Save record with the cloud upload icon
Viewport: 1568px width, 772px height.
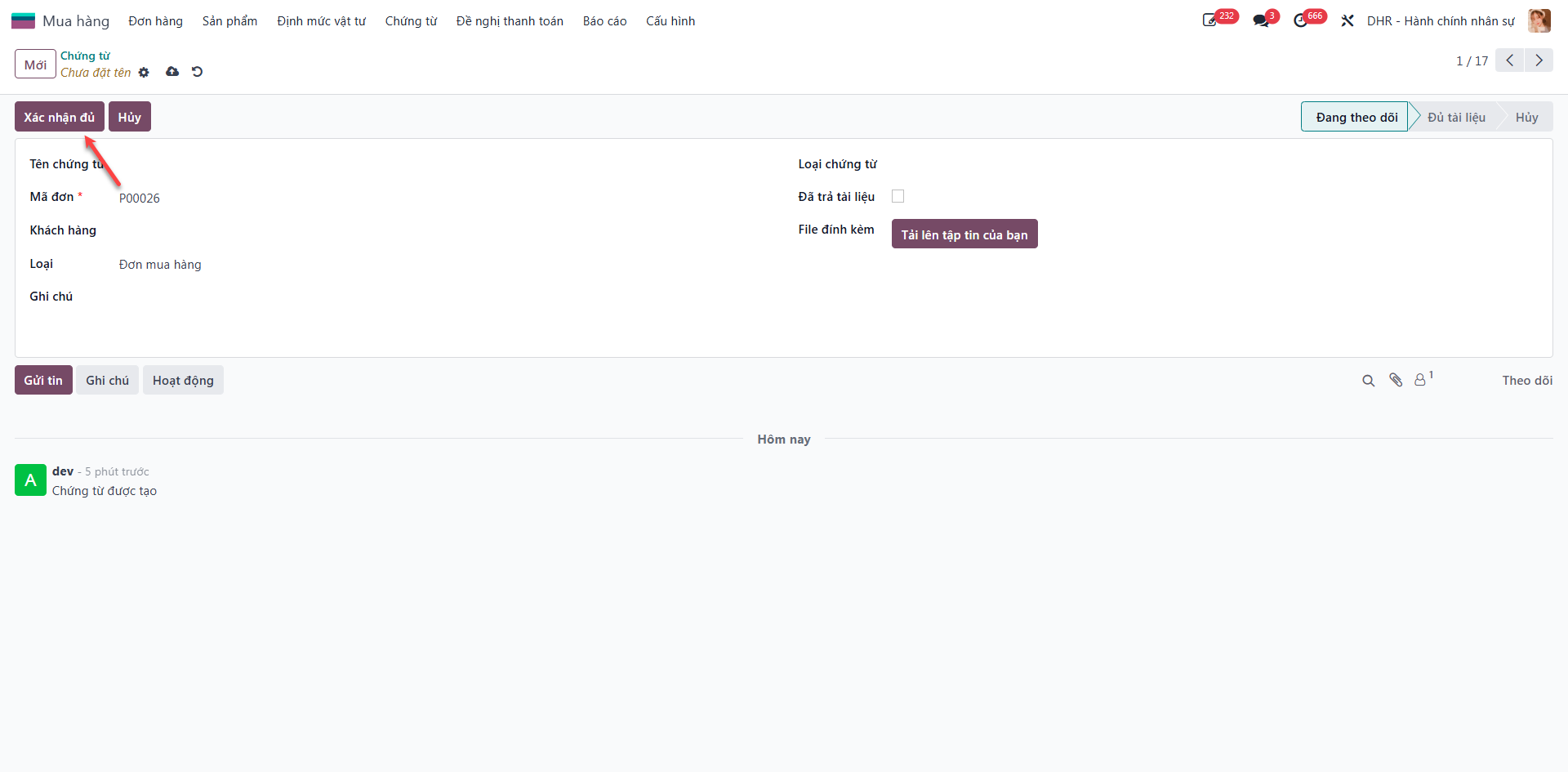pos(172,72)
